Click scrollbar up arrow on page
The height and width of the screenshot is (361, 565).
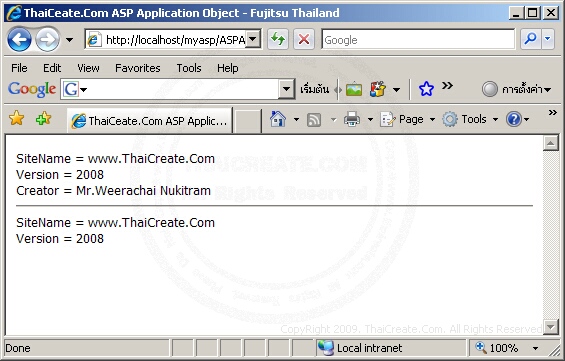[551, 143]
